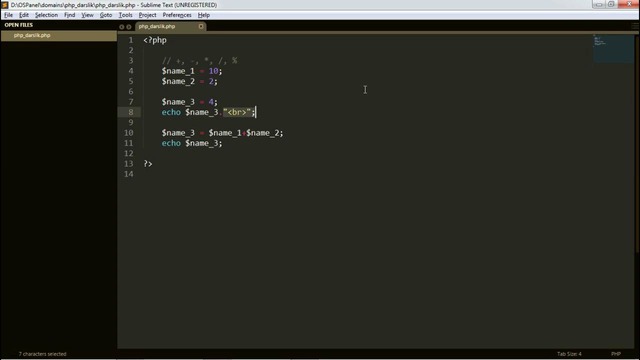The height and width of the screenshot is (360, 640).
Task: Open the Edit menu
Action: click(x=24, y=15)
